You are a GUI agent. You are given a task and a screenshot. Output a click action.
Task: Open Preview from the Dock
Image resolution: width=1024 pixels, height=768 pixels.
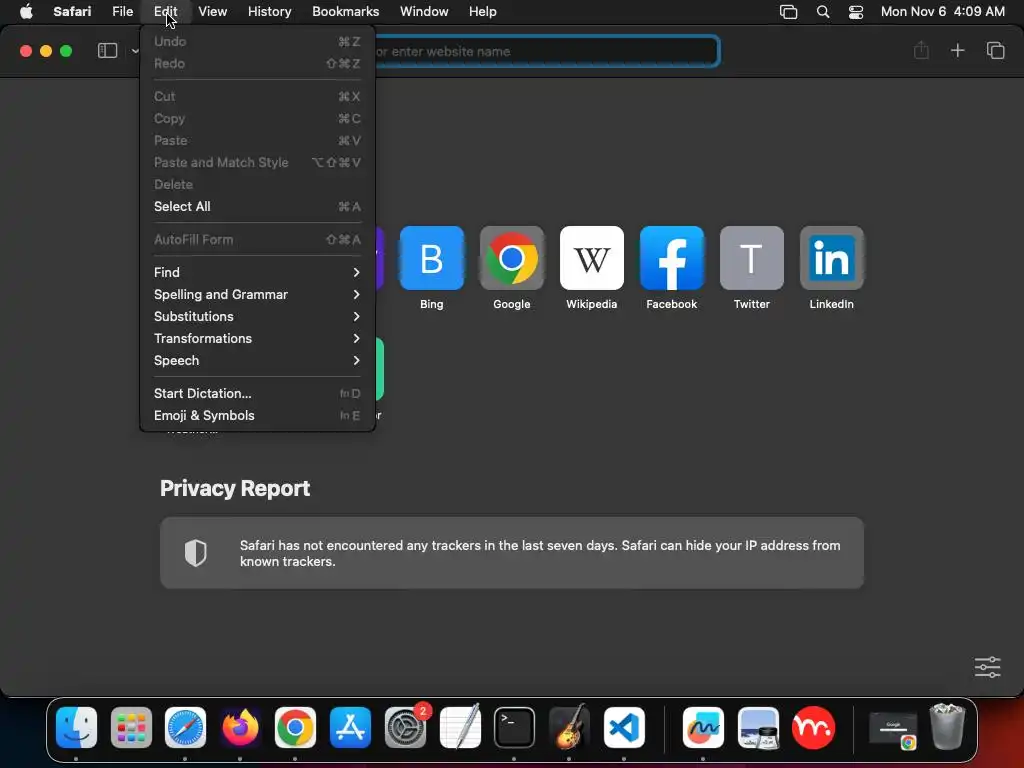coord(758,727)
